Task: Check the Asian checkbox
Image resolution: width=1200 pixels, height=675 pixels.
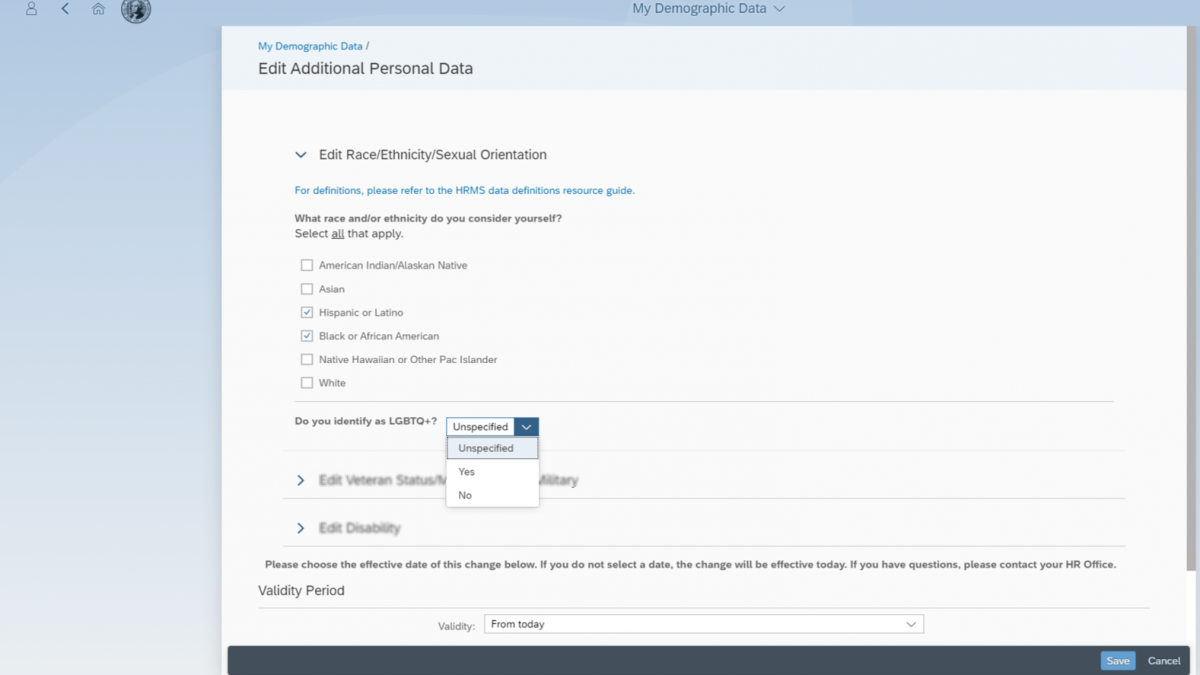Action: [x=307, y=288]
